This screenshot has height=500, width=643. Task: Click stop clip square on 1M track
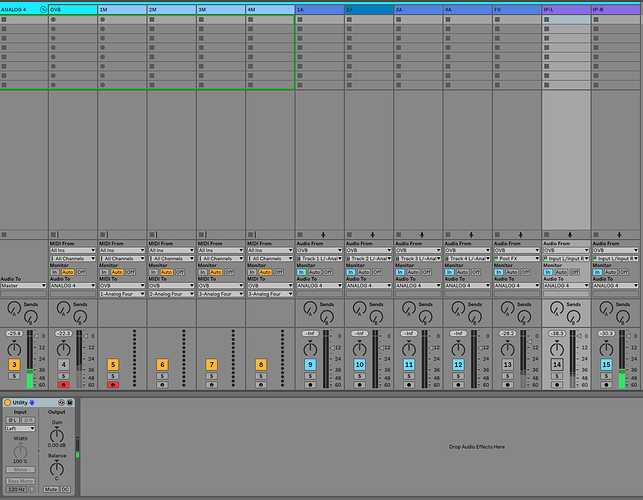tap(103, 233)
